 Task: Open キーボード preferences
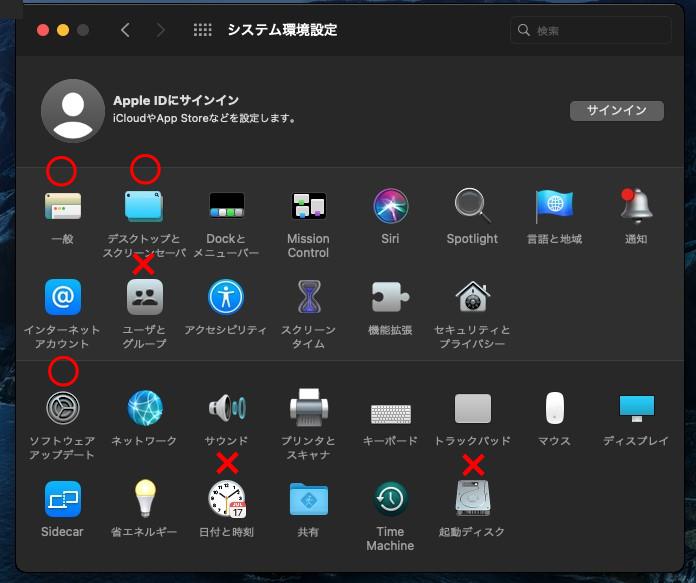pyautogui.click(x=391, y=414)
